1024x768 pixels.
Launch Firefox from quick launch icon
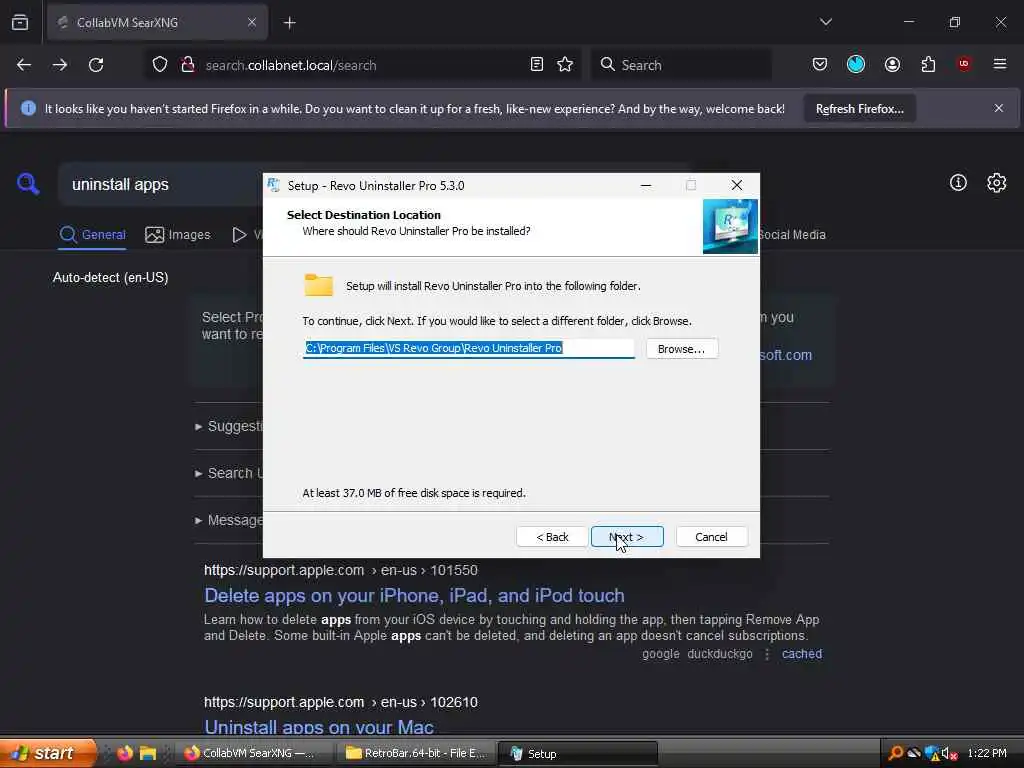[125, 753]
